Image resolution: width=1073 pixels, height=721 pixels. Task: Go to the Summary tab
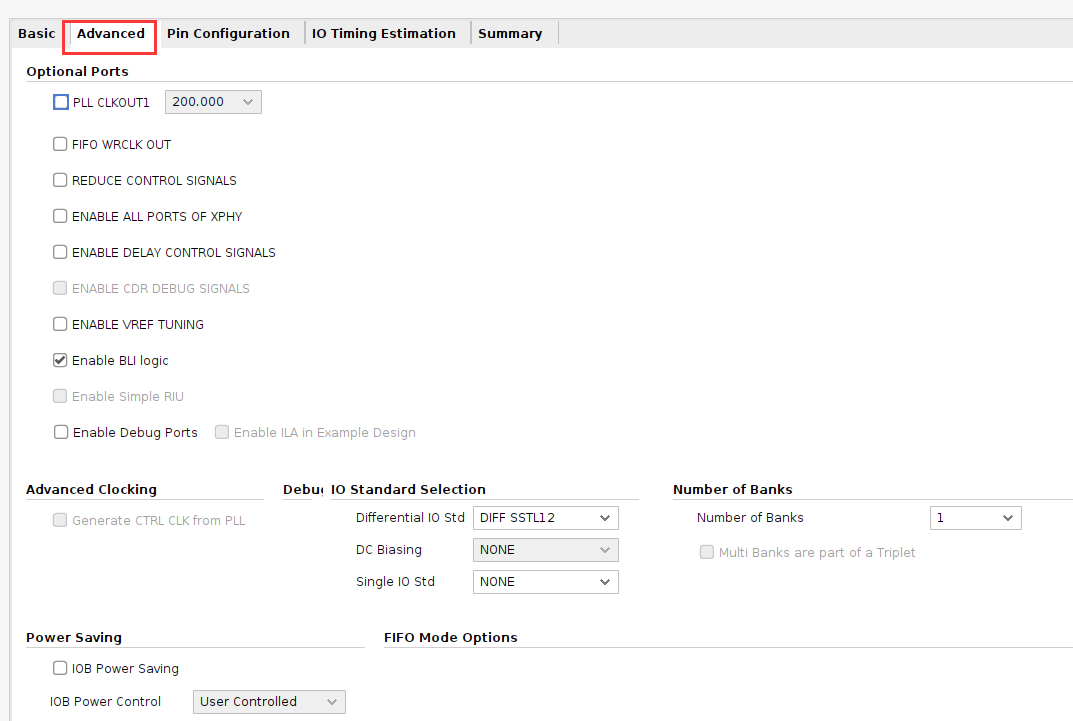click(x=510, y=34)
